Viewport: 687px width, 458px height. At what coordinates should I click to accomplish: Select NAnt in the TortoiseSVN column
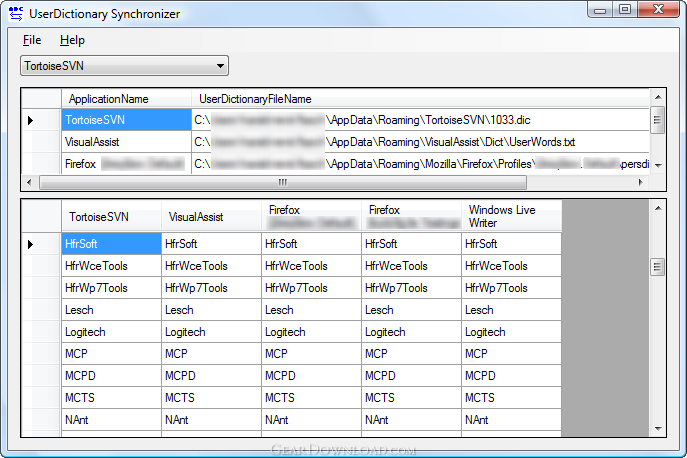click(x=111, y=419)
